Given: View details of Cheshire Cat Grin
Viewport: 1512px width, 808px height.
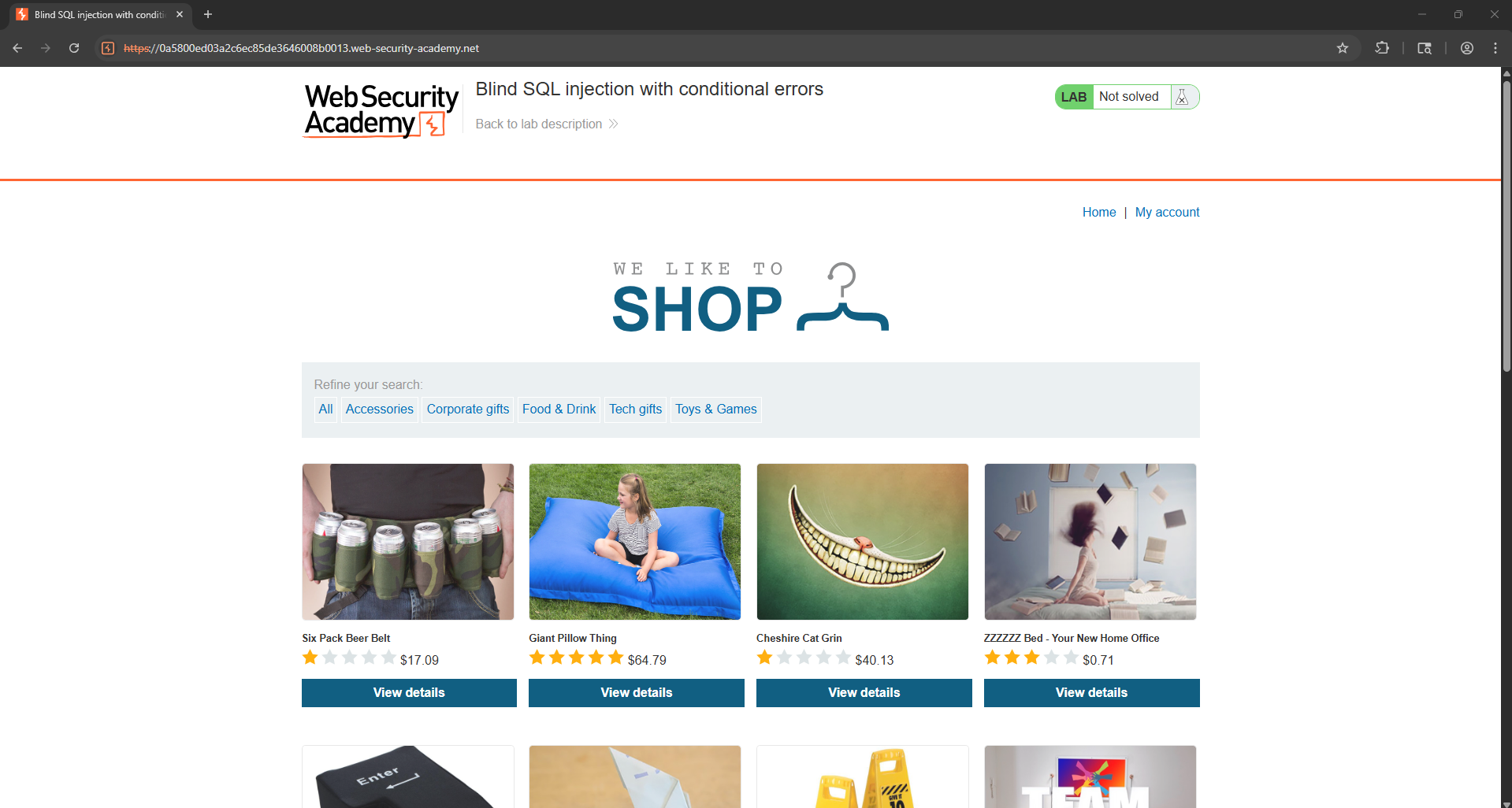Looking at the screenshot, I should pyautogui.click(x=864, y=693).
